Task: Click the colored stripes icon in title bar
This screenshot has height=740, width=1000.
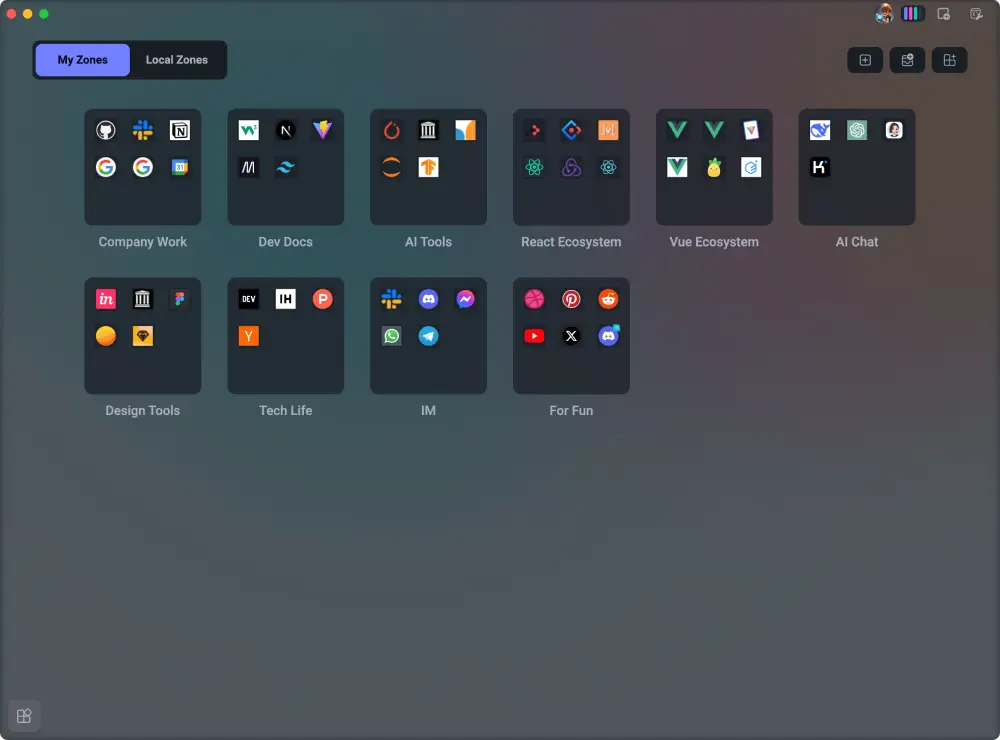Action: (x=913, y=14)
